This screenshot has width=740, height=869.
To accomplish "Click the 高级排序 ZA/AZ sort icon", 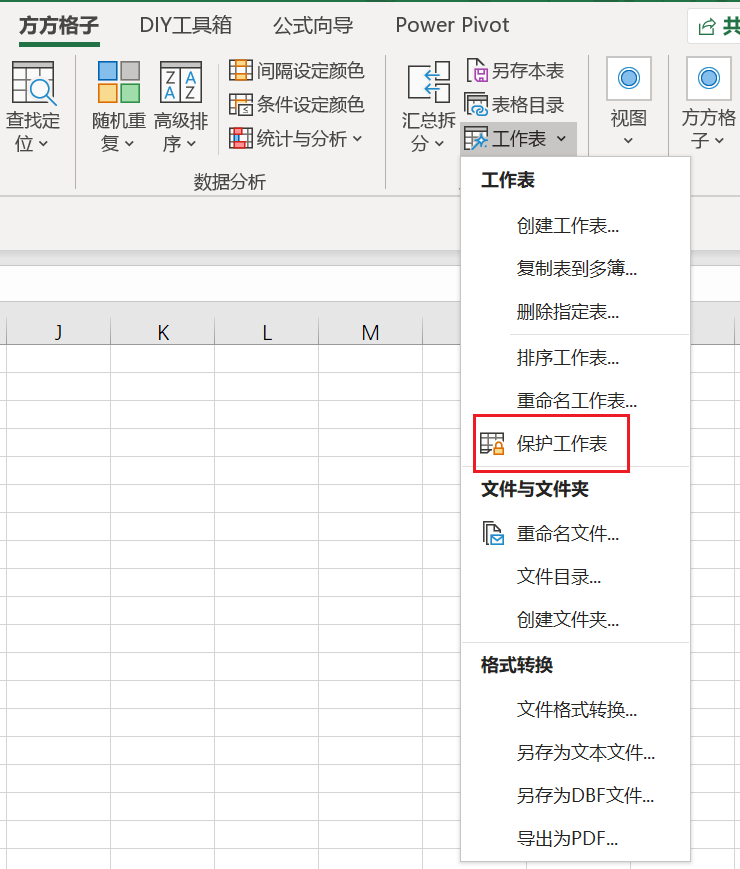I will tap(181, 82).
